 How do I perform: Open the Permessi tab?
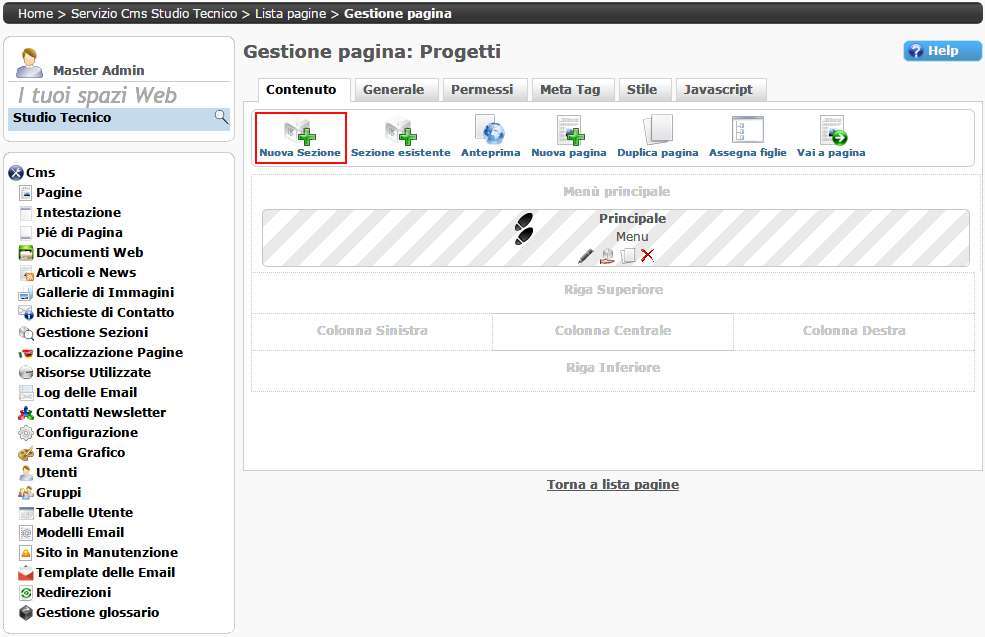tap(482, 90)
